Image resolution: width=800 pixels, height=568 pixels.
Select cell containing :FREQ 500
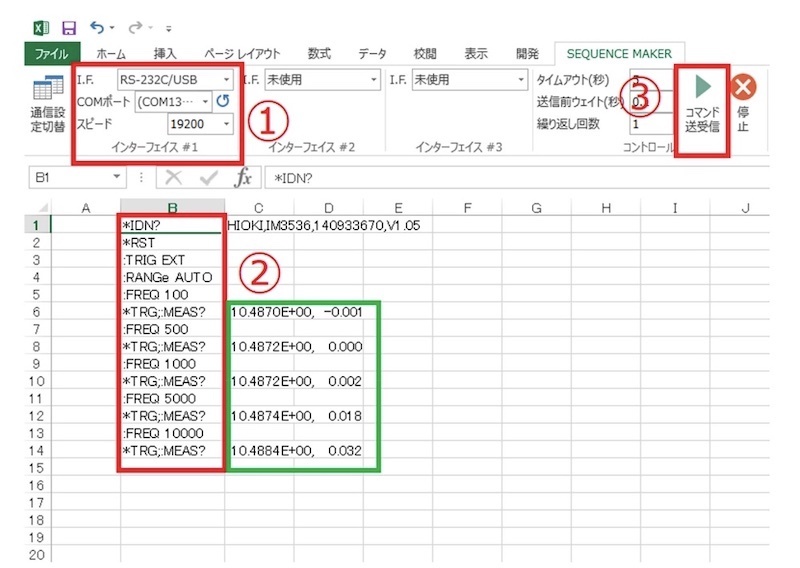(172, 329)
